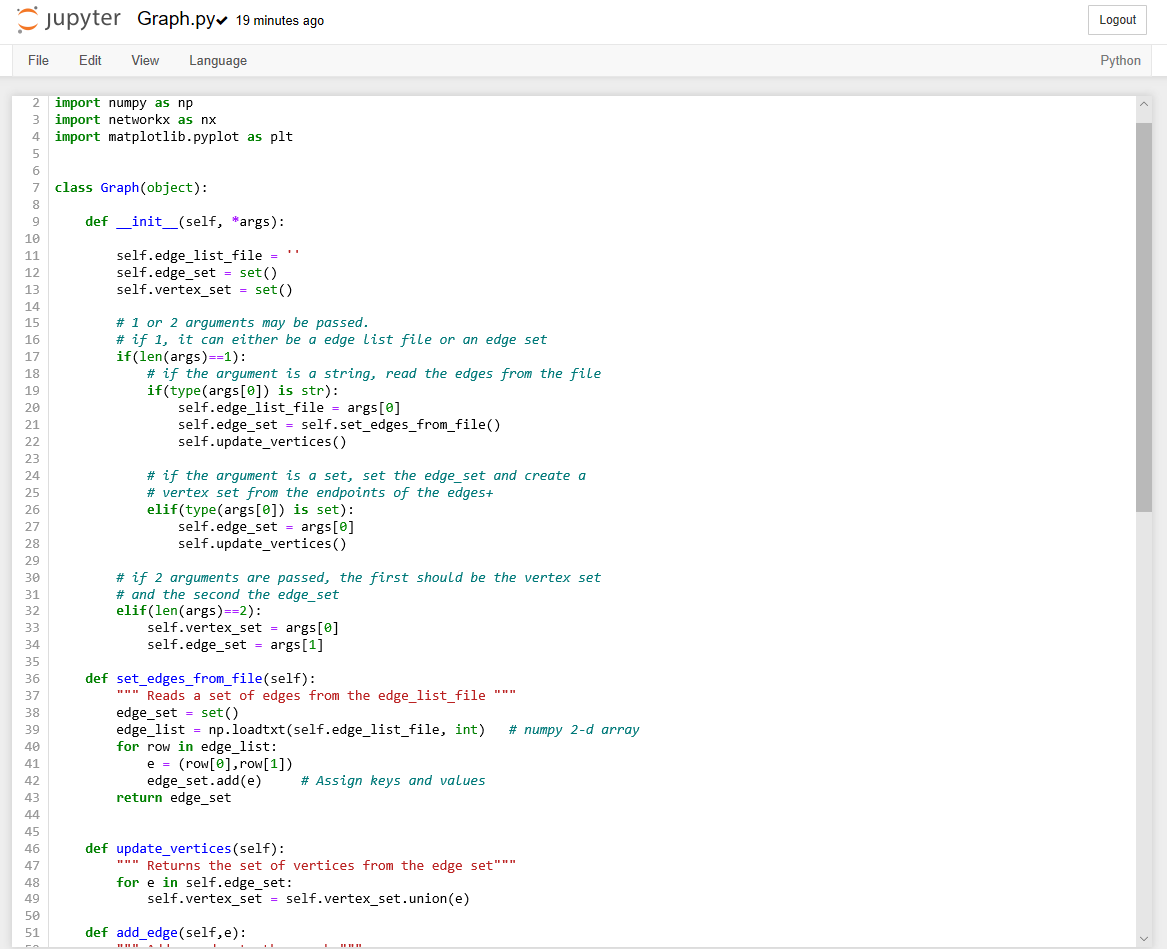Click the '# Assign keys and values' comment
This screenshot has height=949, width=1167.
tap(393, 781)
